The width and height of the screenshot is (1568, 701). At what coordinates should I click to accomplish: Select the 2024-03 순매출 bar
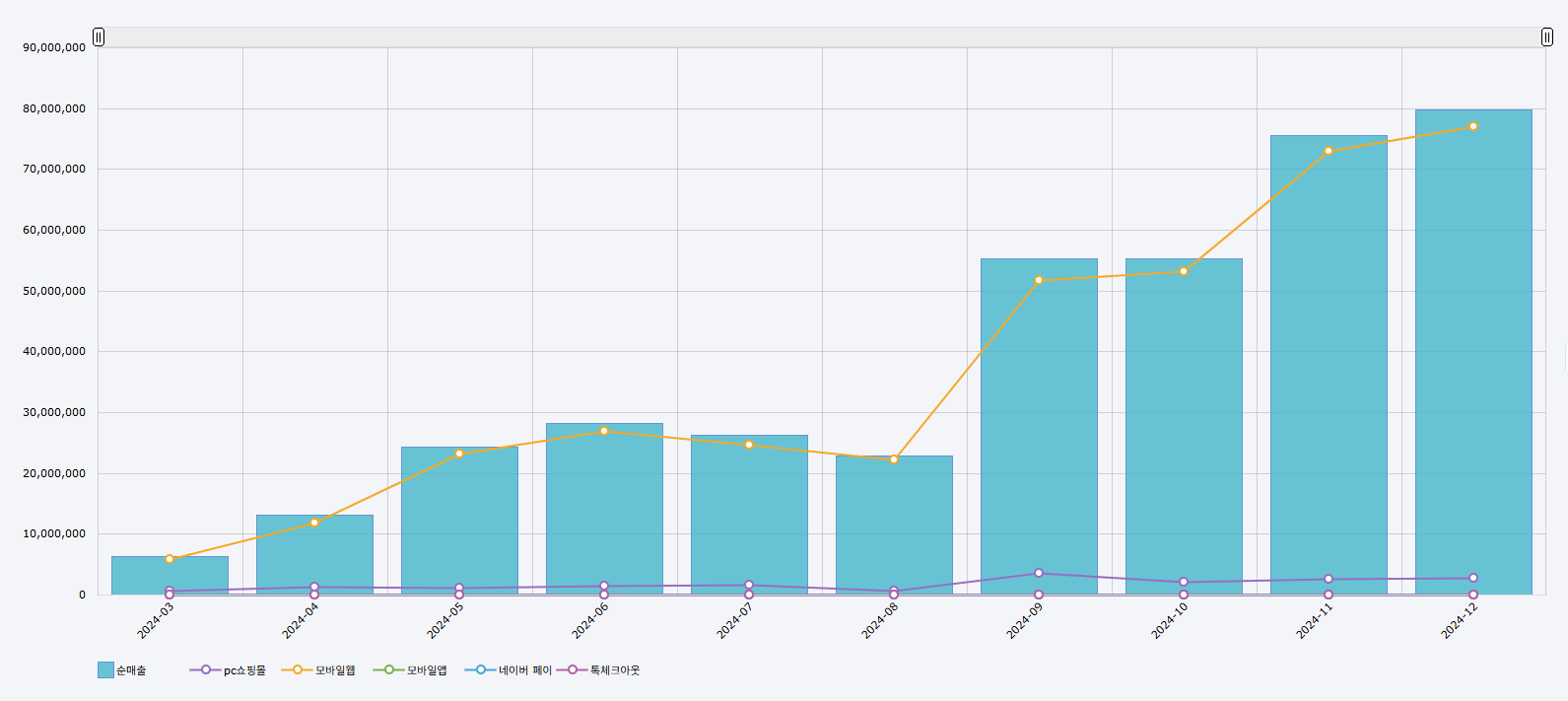[x=170, y=577]
